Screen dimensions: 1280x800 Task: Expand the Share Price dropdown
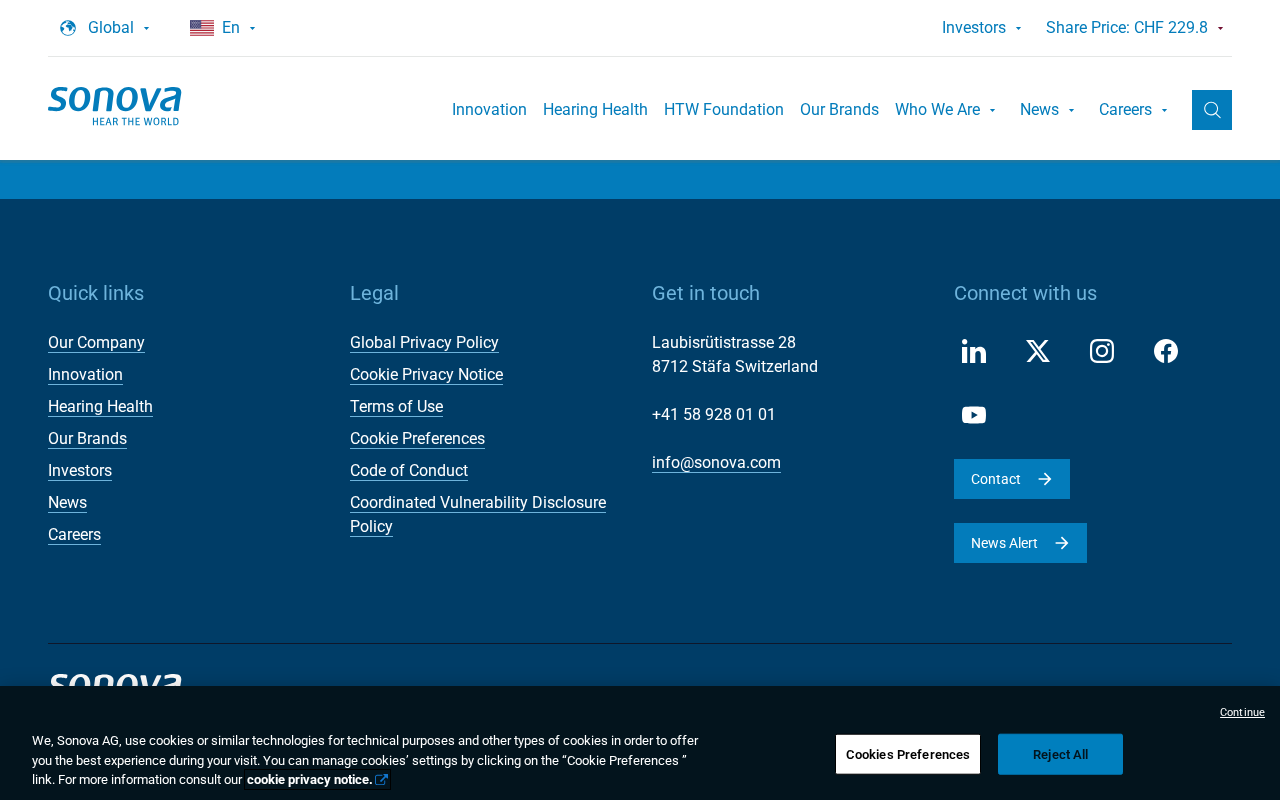[x=1135, y=28]
